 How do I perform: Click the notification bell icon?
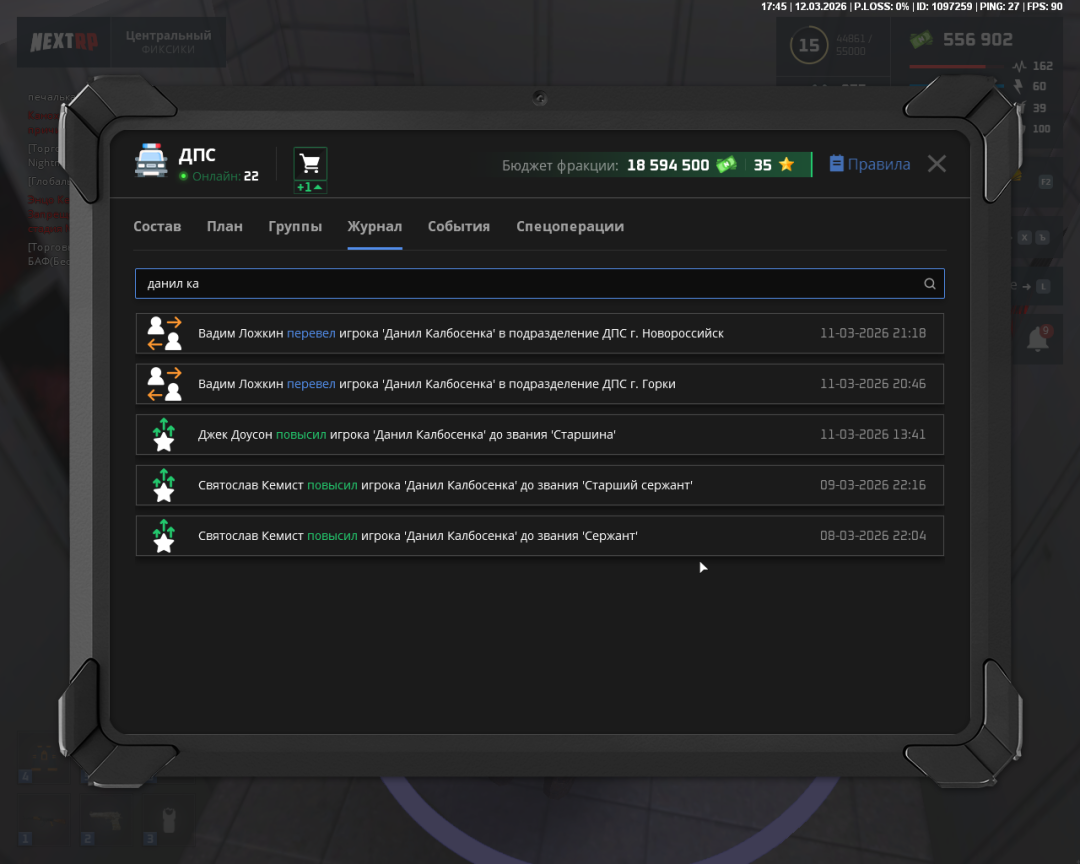(x=1037, y=340)
